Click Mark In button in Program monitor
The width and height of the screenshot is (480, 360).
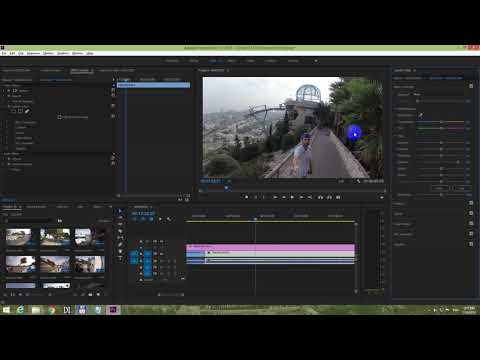(x=256, y=197)
